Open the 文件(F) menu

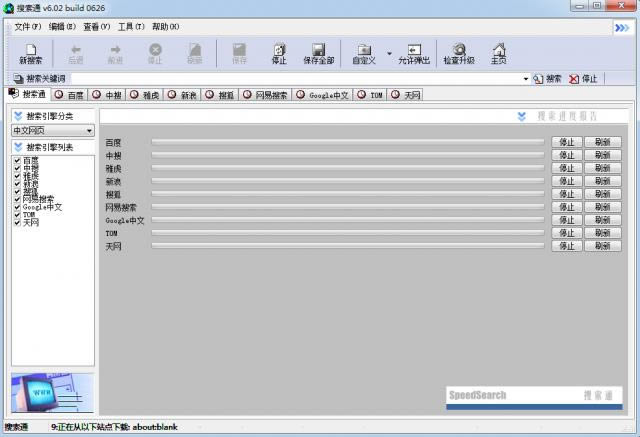coord(28,27)
